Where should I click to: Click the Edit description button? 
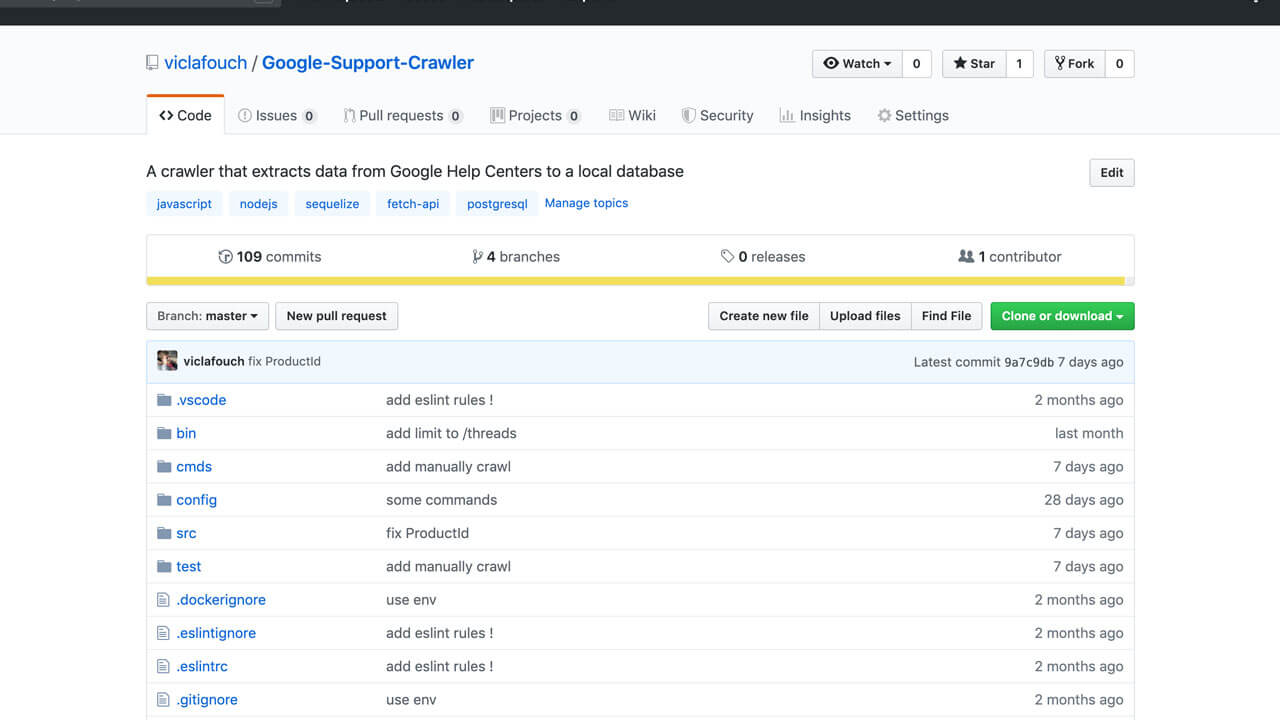[x=1112, y=172]
